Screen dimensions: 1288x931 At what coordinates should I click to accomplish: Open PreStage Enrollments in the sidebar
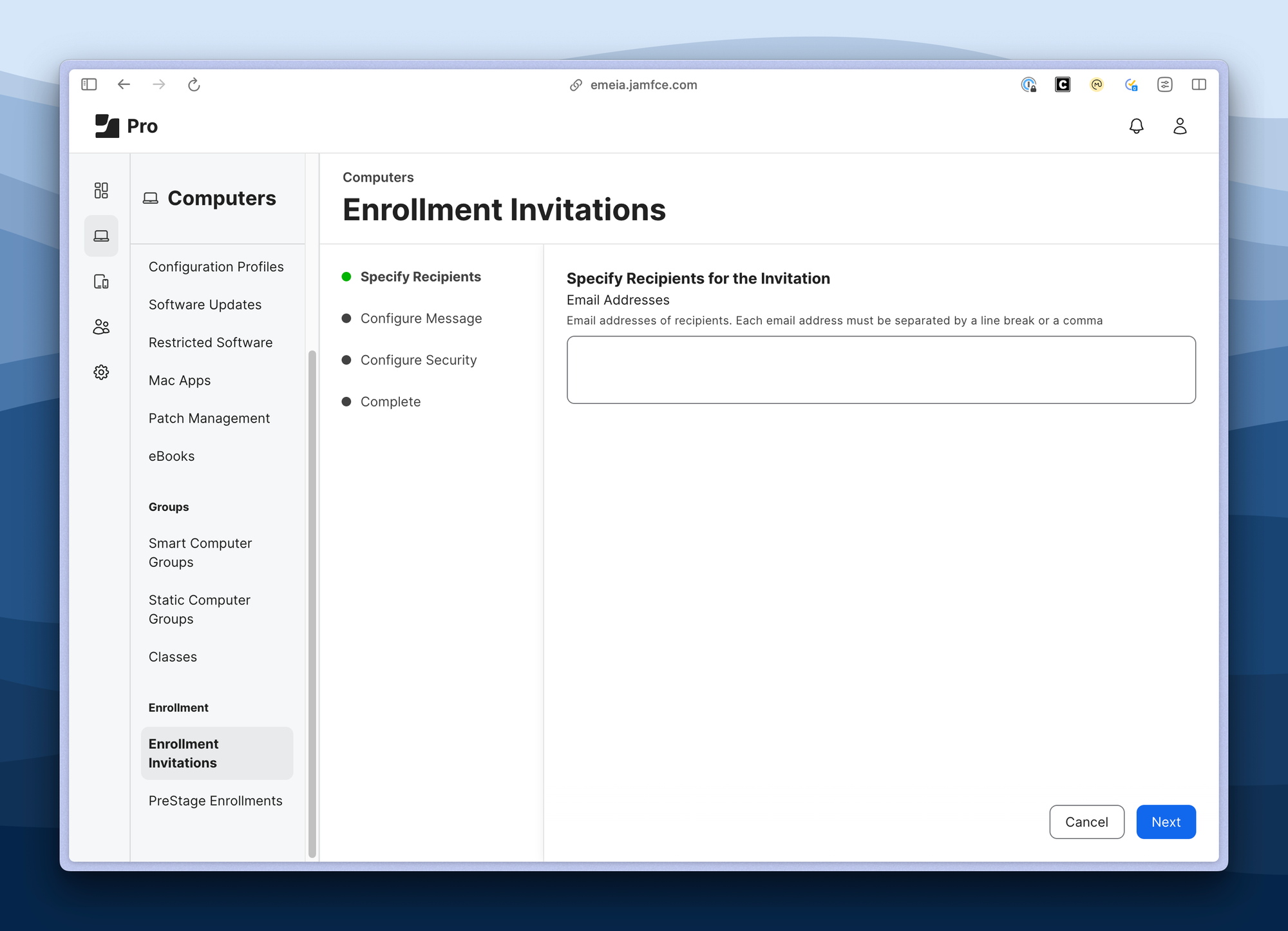pyautogui.click(x=216, y=800)
